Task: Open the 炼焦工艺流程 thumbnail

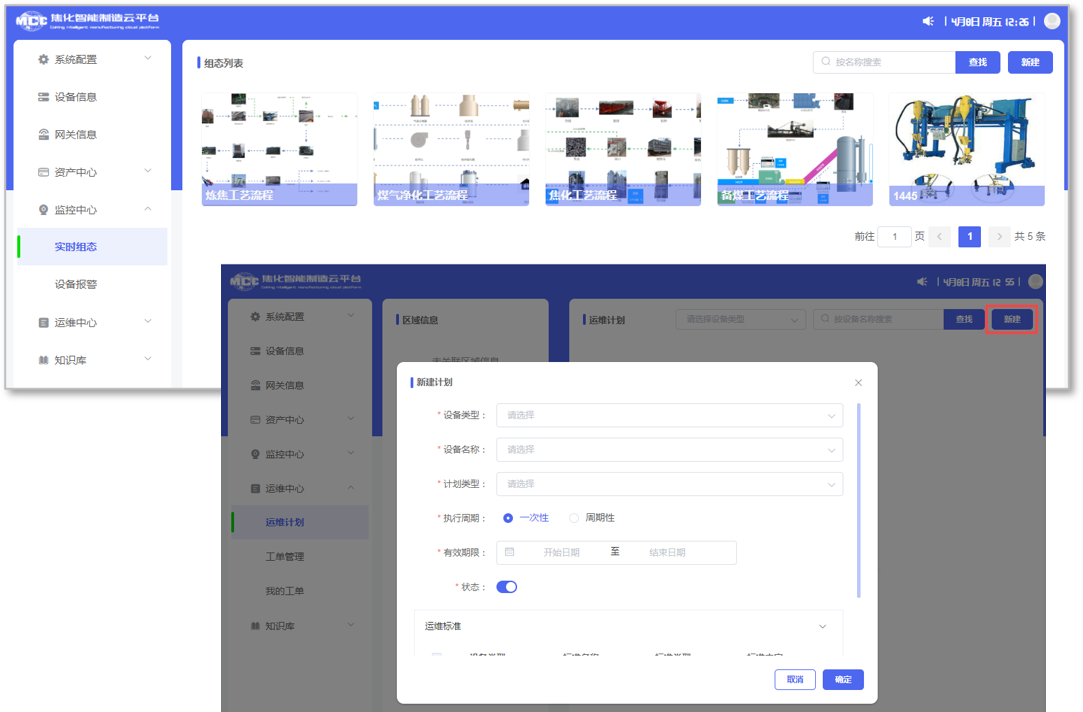Action: pyautogui.click(x=279, y=150)
